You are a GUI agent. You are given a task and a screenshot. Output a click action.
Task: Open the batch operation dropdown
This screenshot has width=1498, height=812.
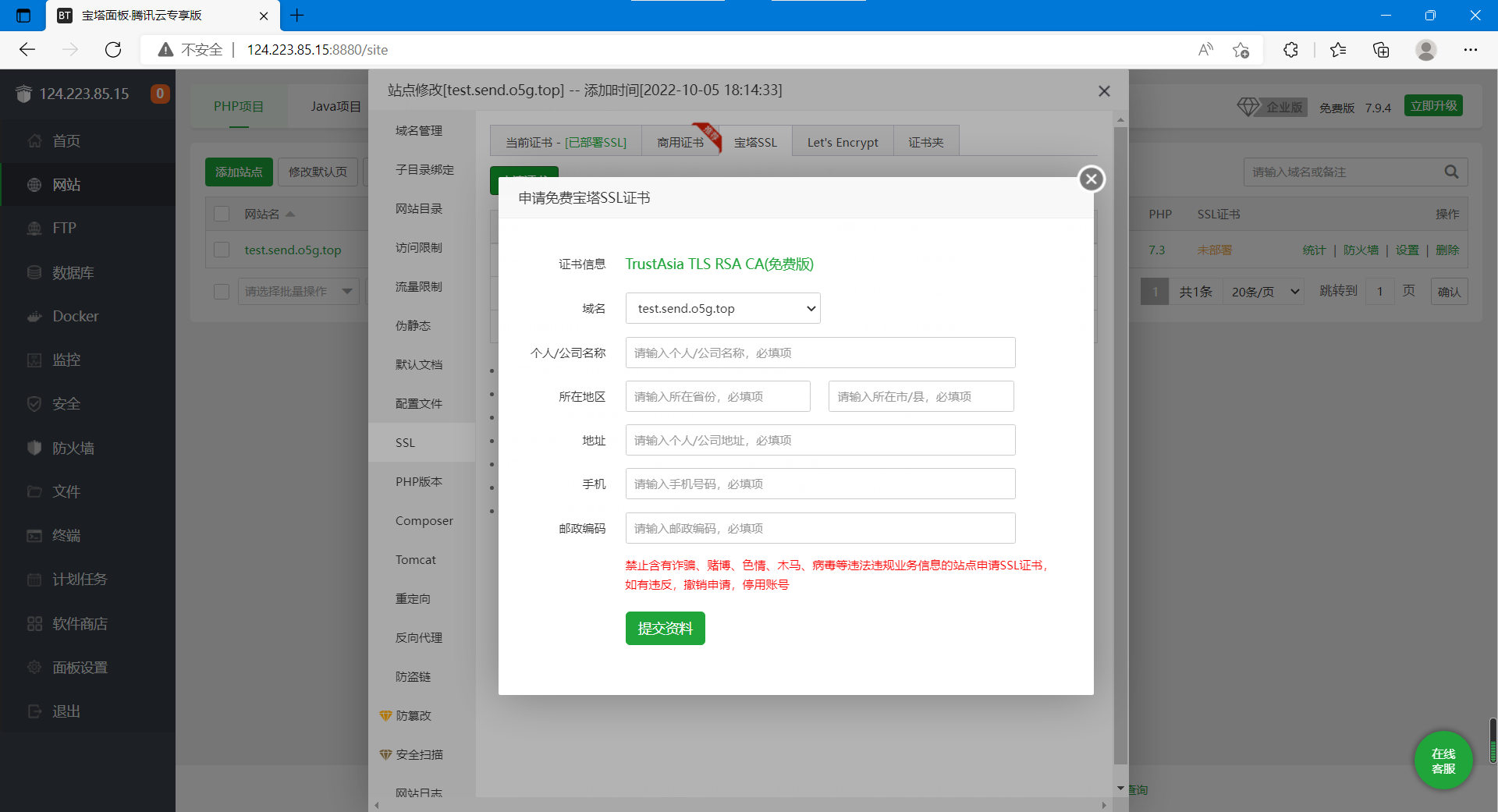pyautogui.click(x=298, y=292)
